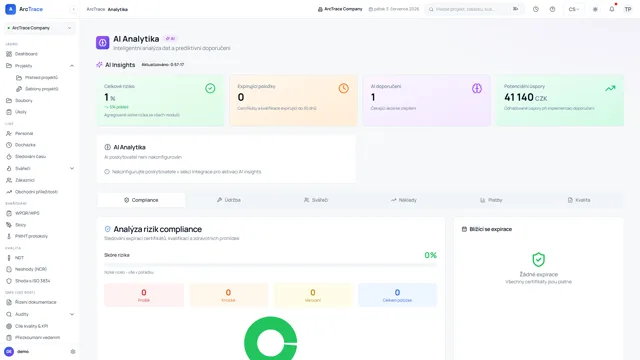
Task: Click the AI badge beside the title
Action: tap(170, 38)
